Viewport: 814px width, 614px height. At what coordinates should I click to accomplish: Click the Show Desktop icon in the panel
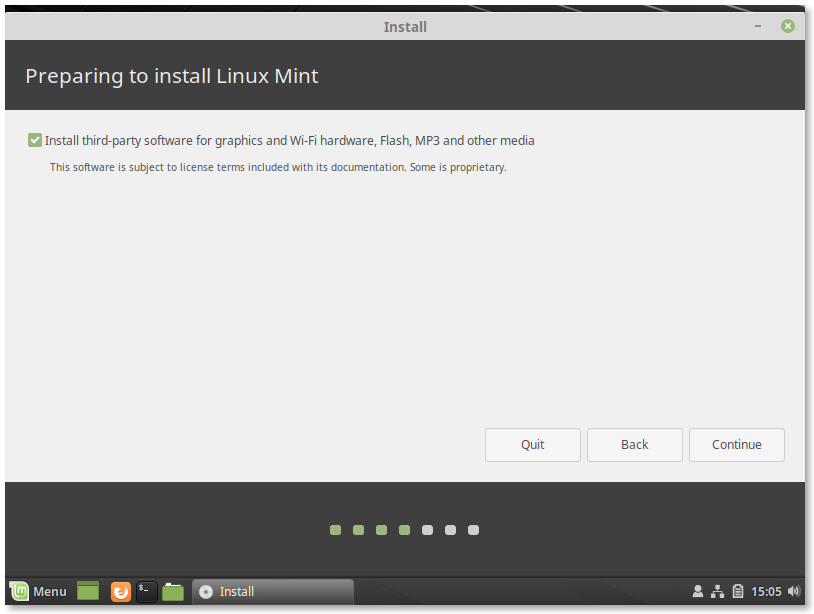click(x=88, y=591)
